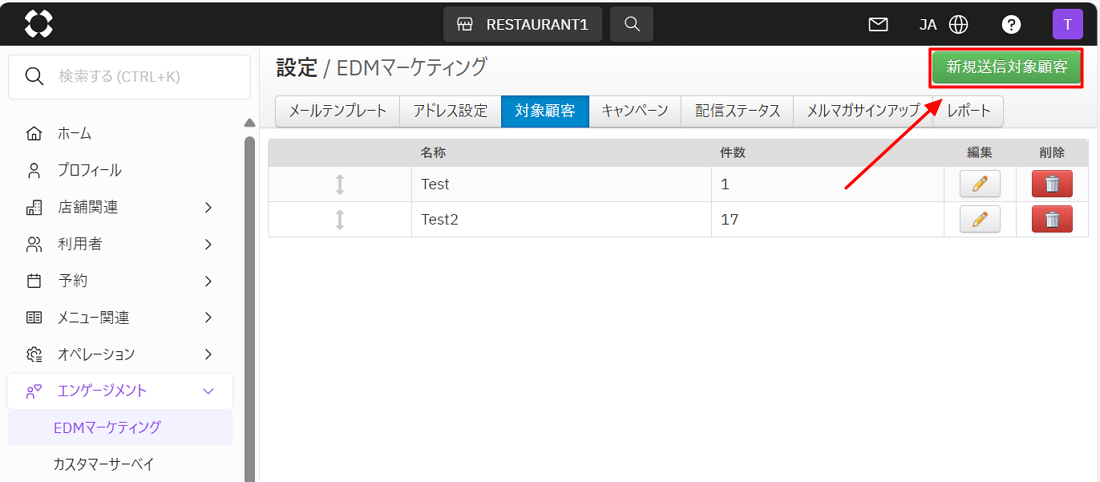
Task: Click the drag handle for Test row
Action: (x=340, y=184)
